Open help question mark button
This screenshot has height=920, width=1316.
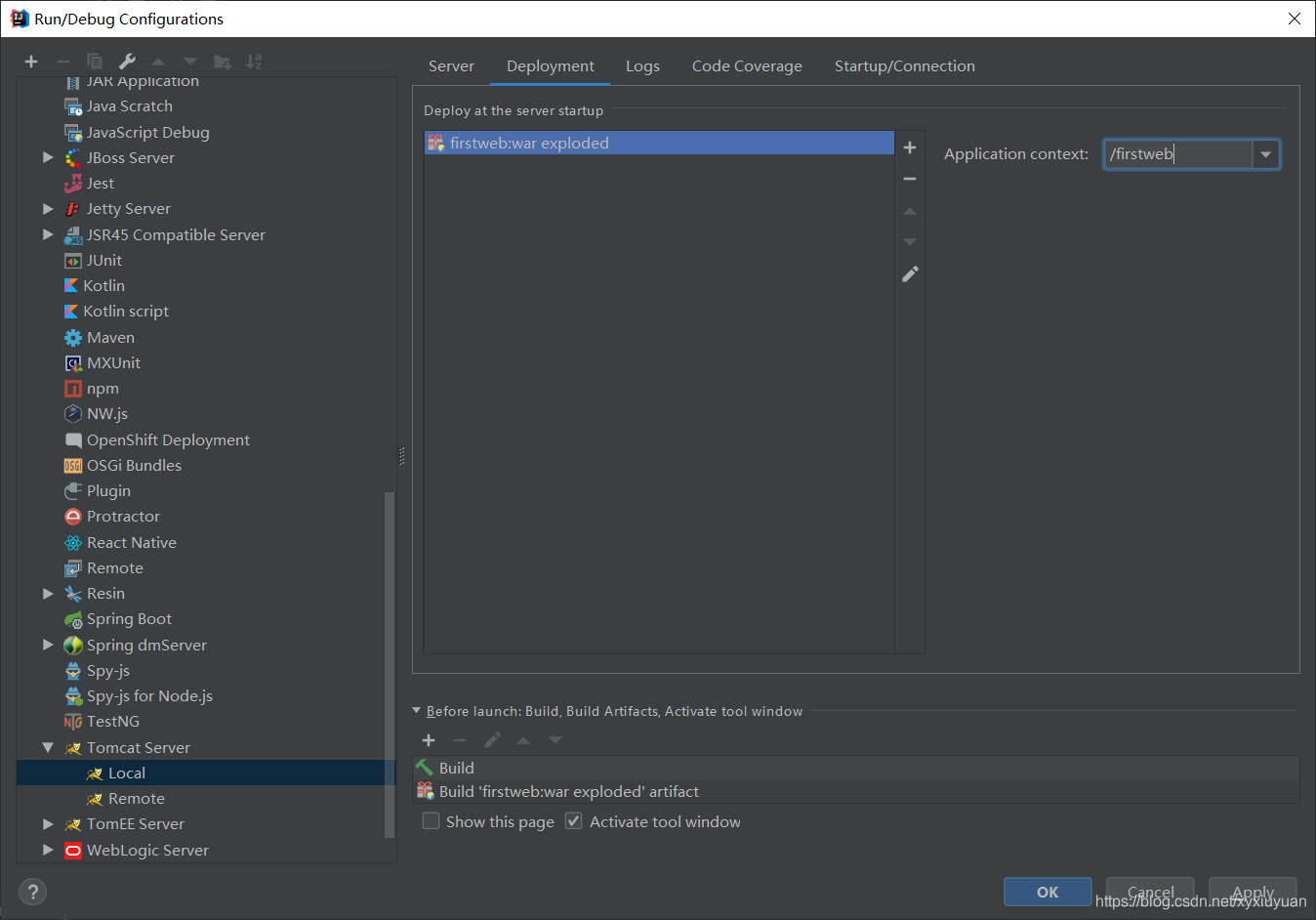(x=32, y=892)
